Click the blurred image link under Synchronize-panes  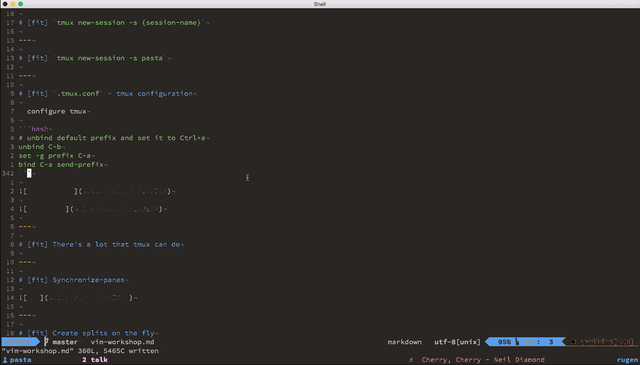(x=78, y=298)
